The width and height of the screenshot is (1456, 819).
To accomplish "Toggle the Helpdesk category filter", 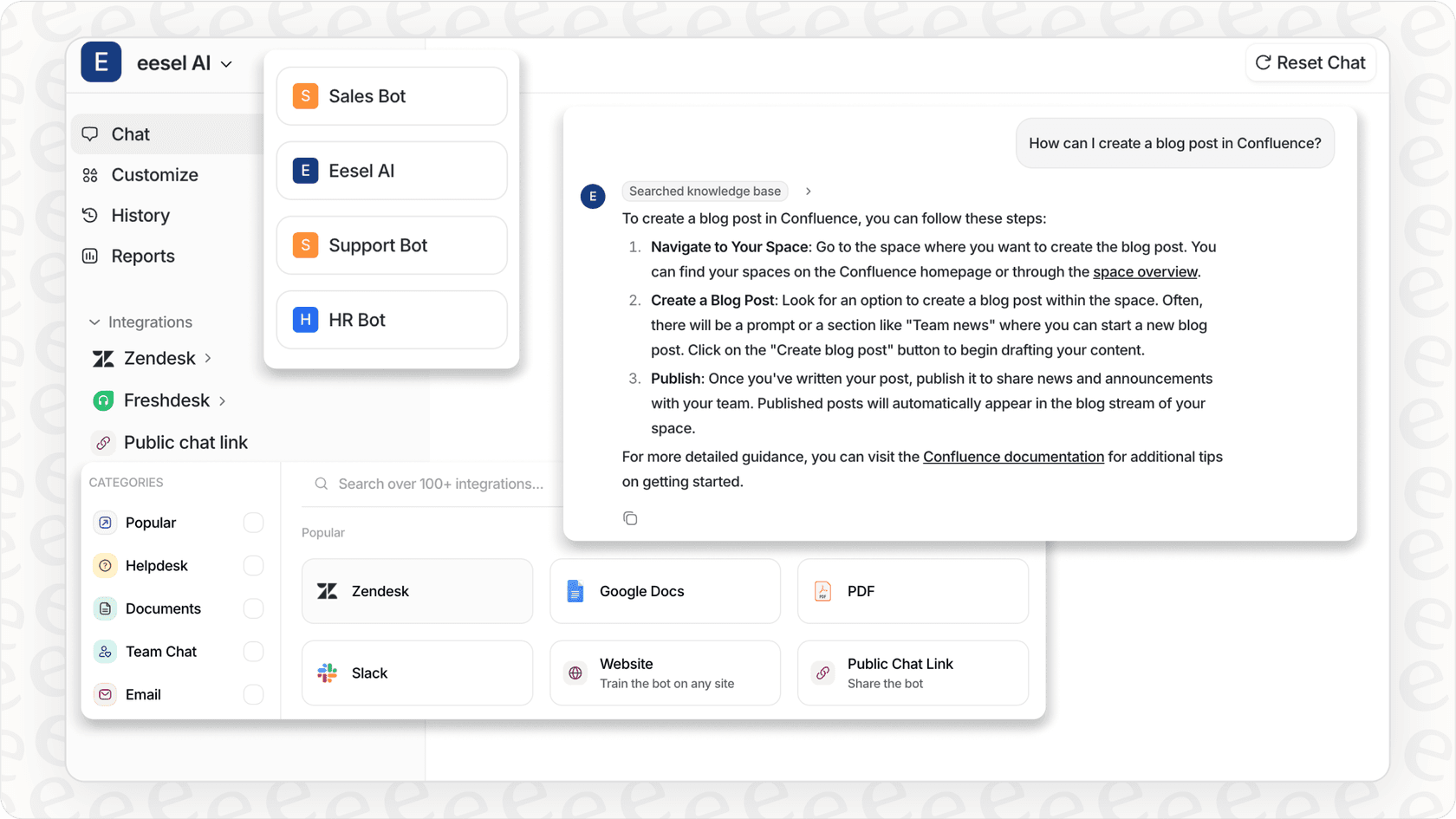I will tap(252, 565).
